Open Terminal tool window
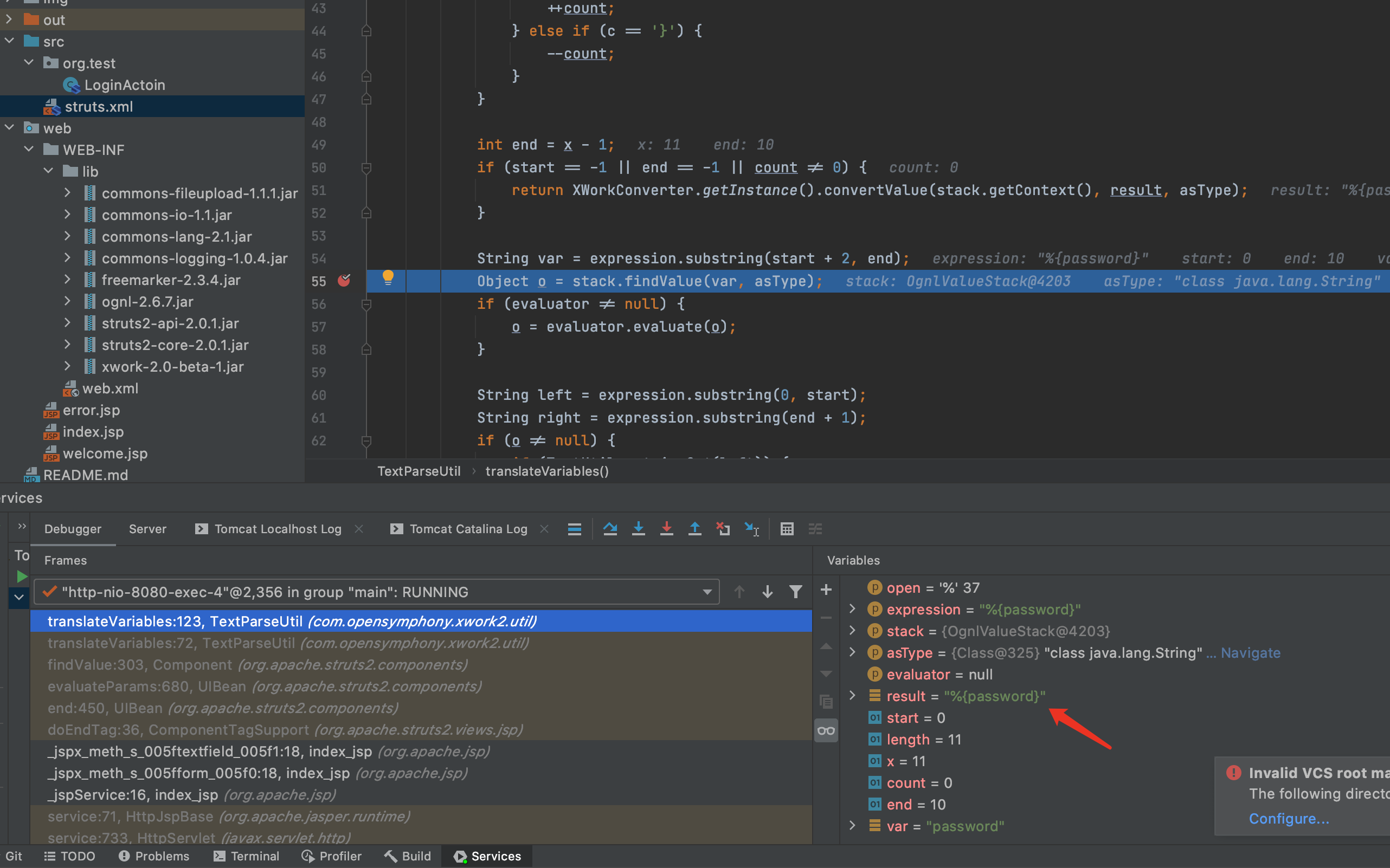1390x868 pixels. [247, 856]
